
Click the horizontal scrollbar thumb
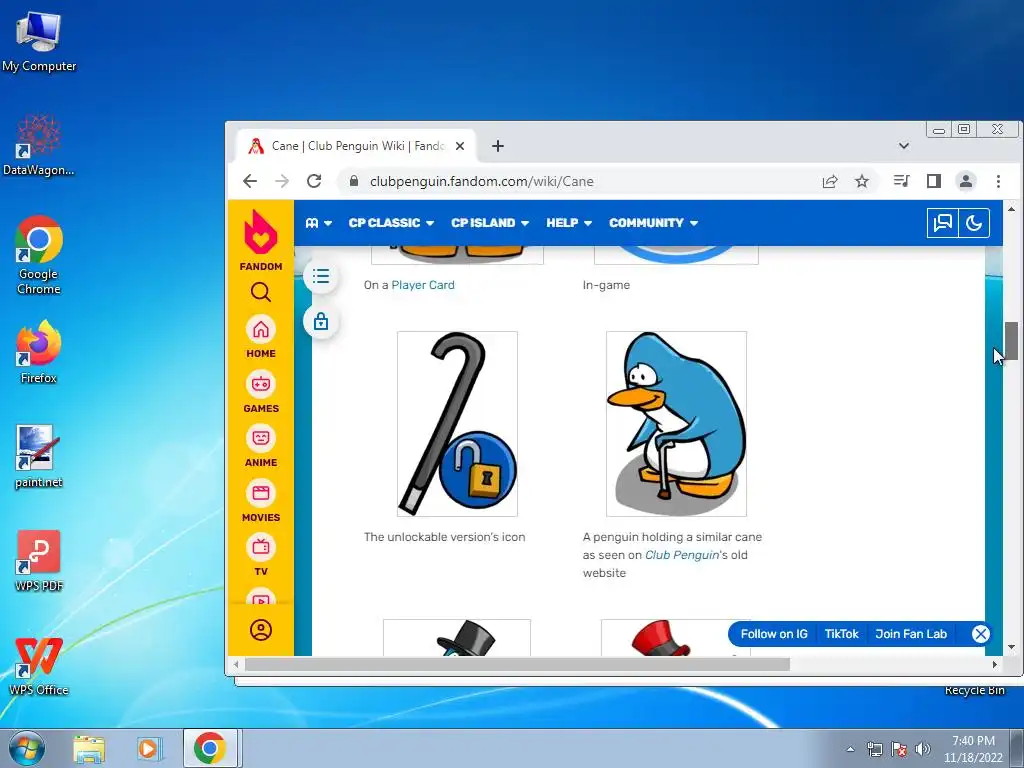point(517,664)
